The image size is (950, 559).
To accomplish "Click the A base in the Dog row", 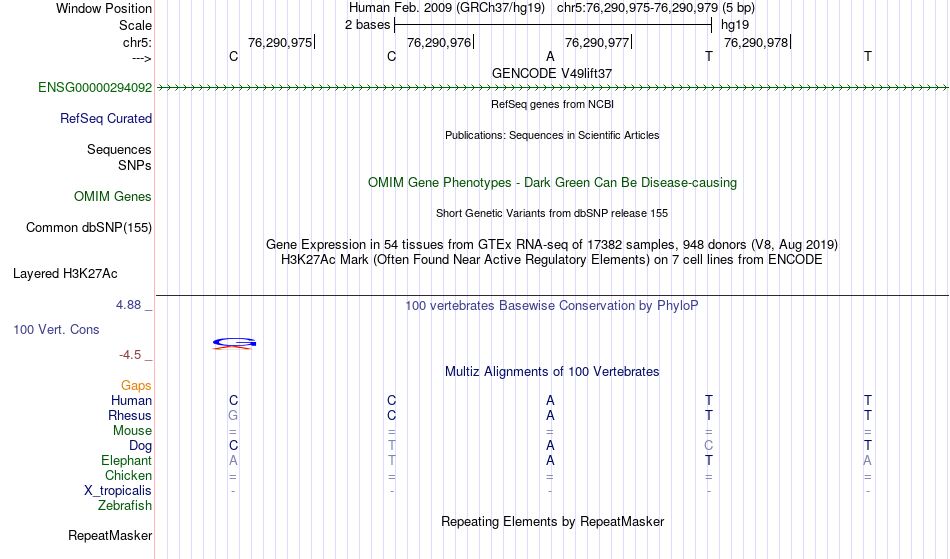I will (550, 446).
